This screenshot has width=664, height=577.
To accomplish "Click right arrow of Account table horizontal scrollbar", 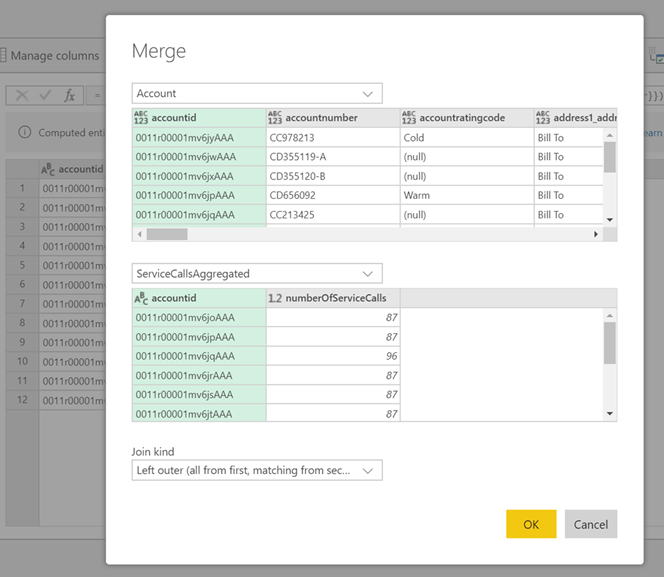I will pos(596,234).
